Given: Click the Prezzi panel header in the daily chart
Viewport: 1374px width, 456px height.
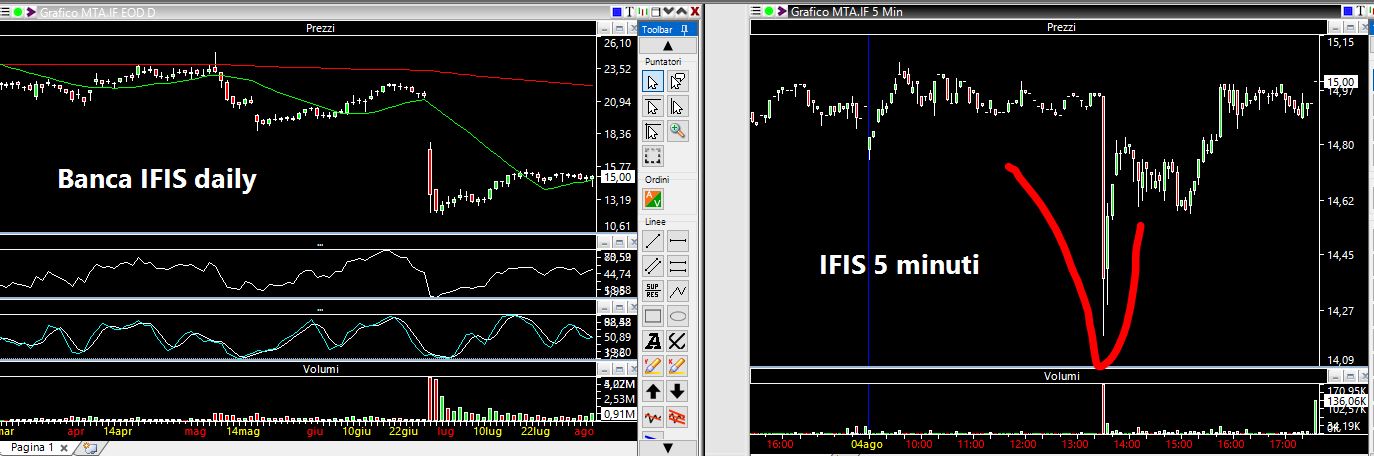Looking at the screenshot, I should [320, 28].
